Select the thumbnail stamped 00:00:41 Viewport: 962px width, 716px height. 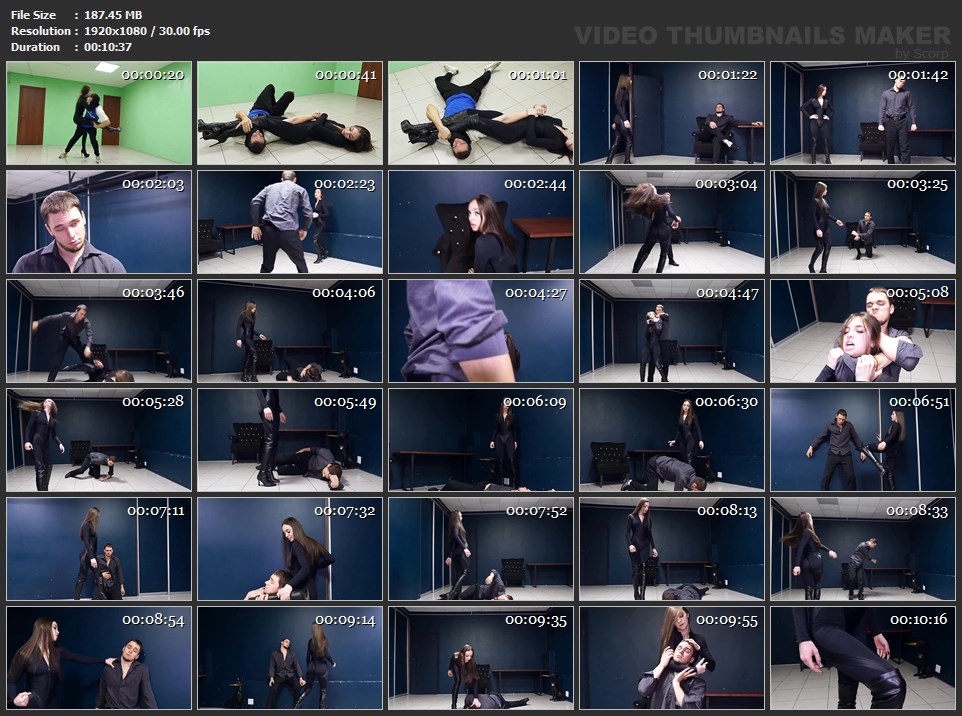tap(290, 113)
